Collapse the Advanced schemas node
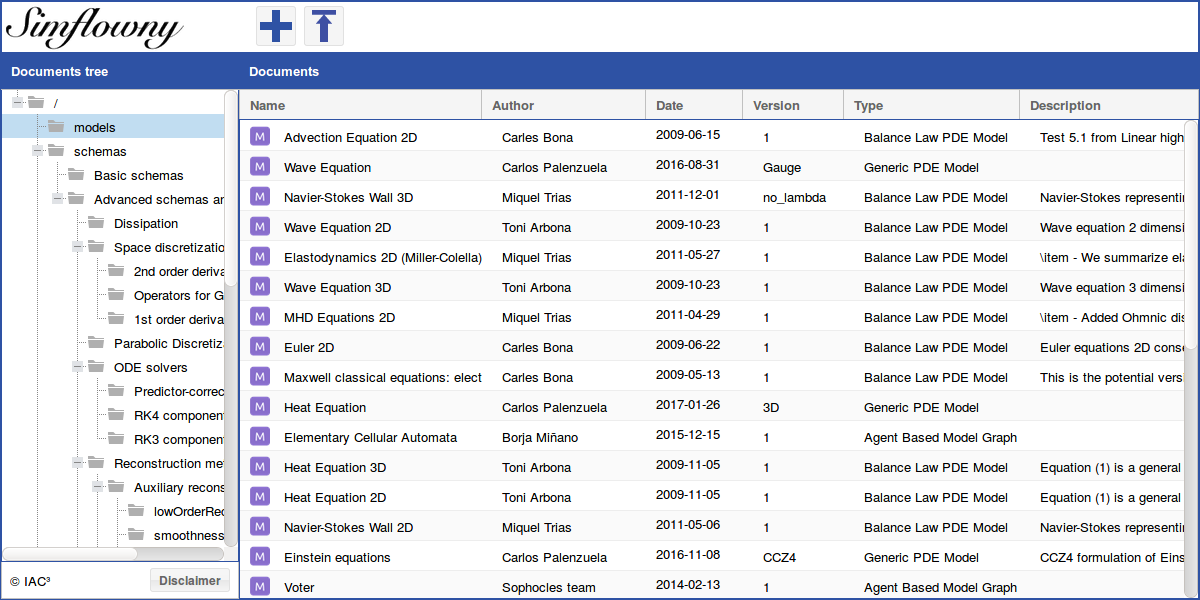Image resolution: width=1200 pixels, height=600 pixels. [x=57, y=199]
